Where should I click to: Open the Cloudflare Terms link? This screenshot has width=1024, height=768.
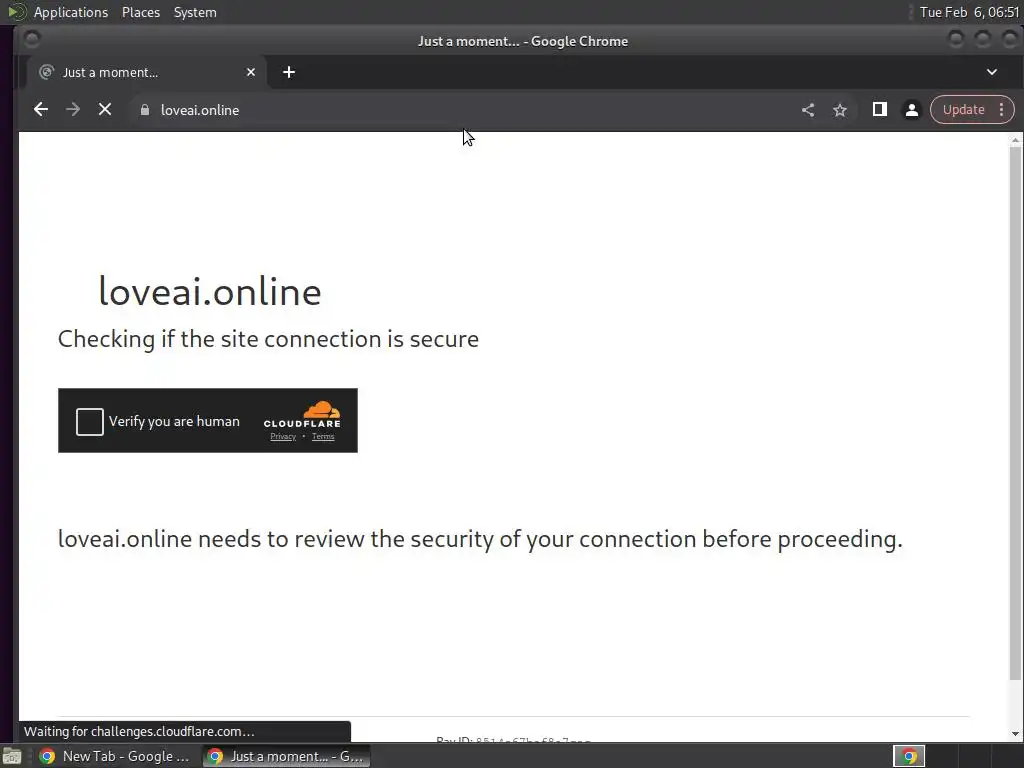[323, 437]
